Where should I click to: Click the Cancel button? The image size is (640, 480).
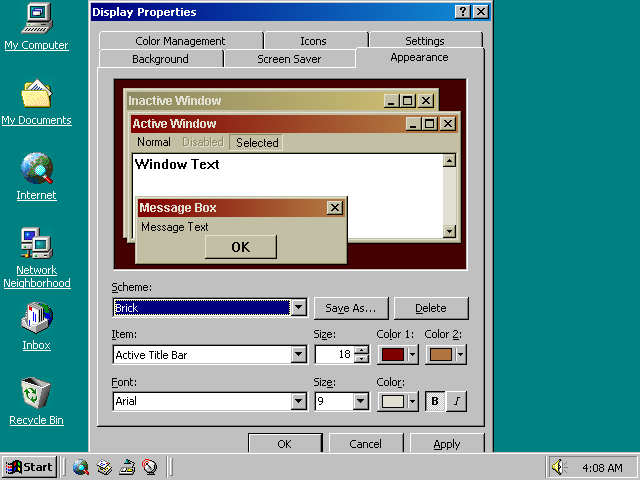(366, 443)
